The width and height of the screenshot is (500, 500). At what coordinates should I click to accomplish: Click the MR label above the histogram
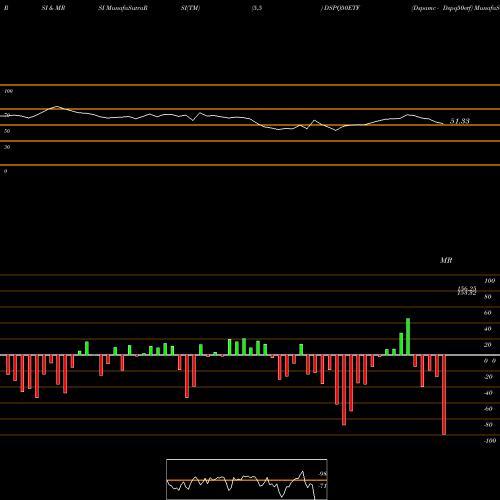[446, 260]
